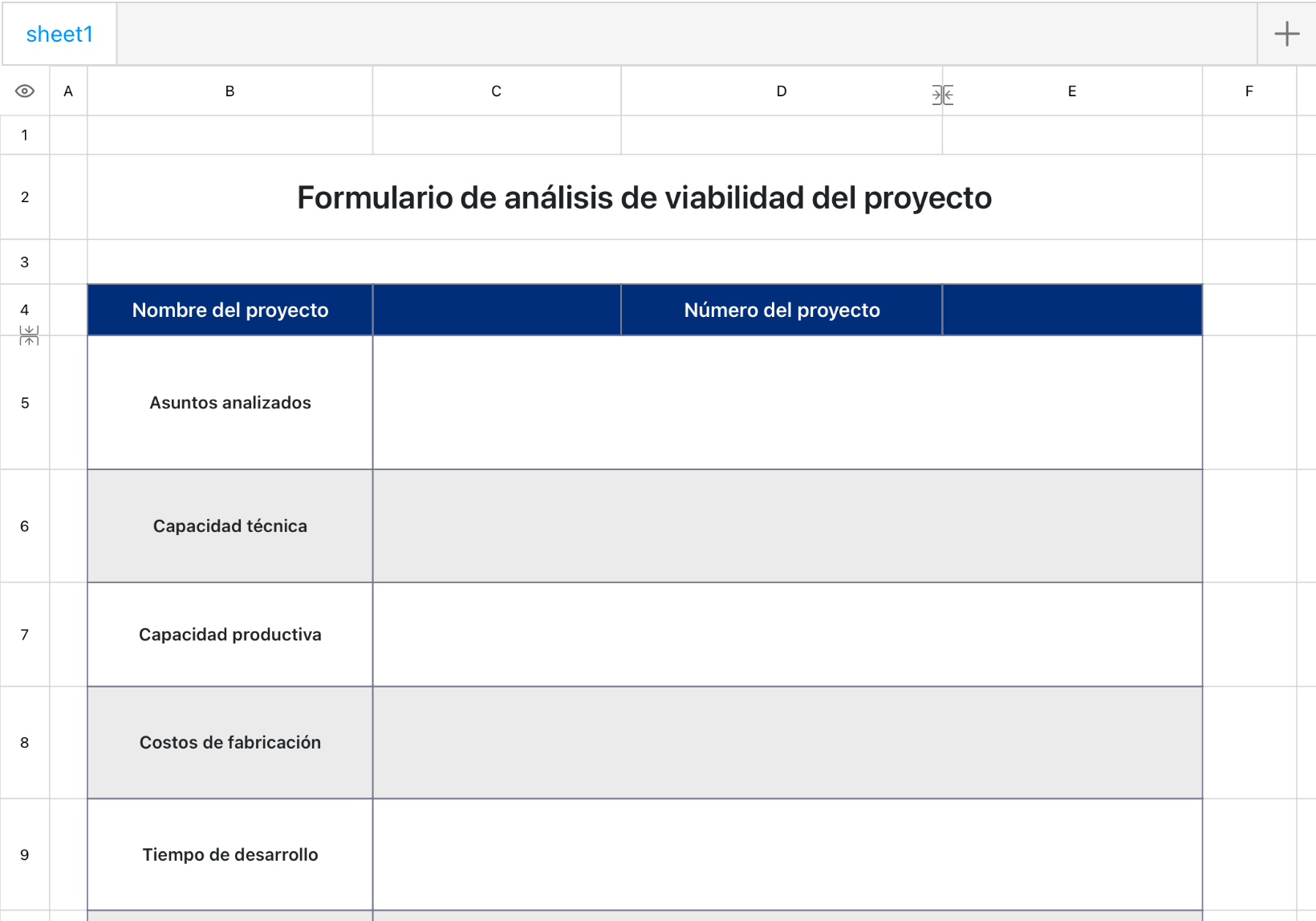Select row 1 header

25,135
